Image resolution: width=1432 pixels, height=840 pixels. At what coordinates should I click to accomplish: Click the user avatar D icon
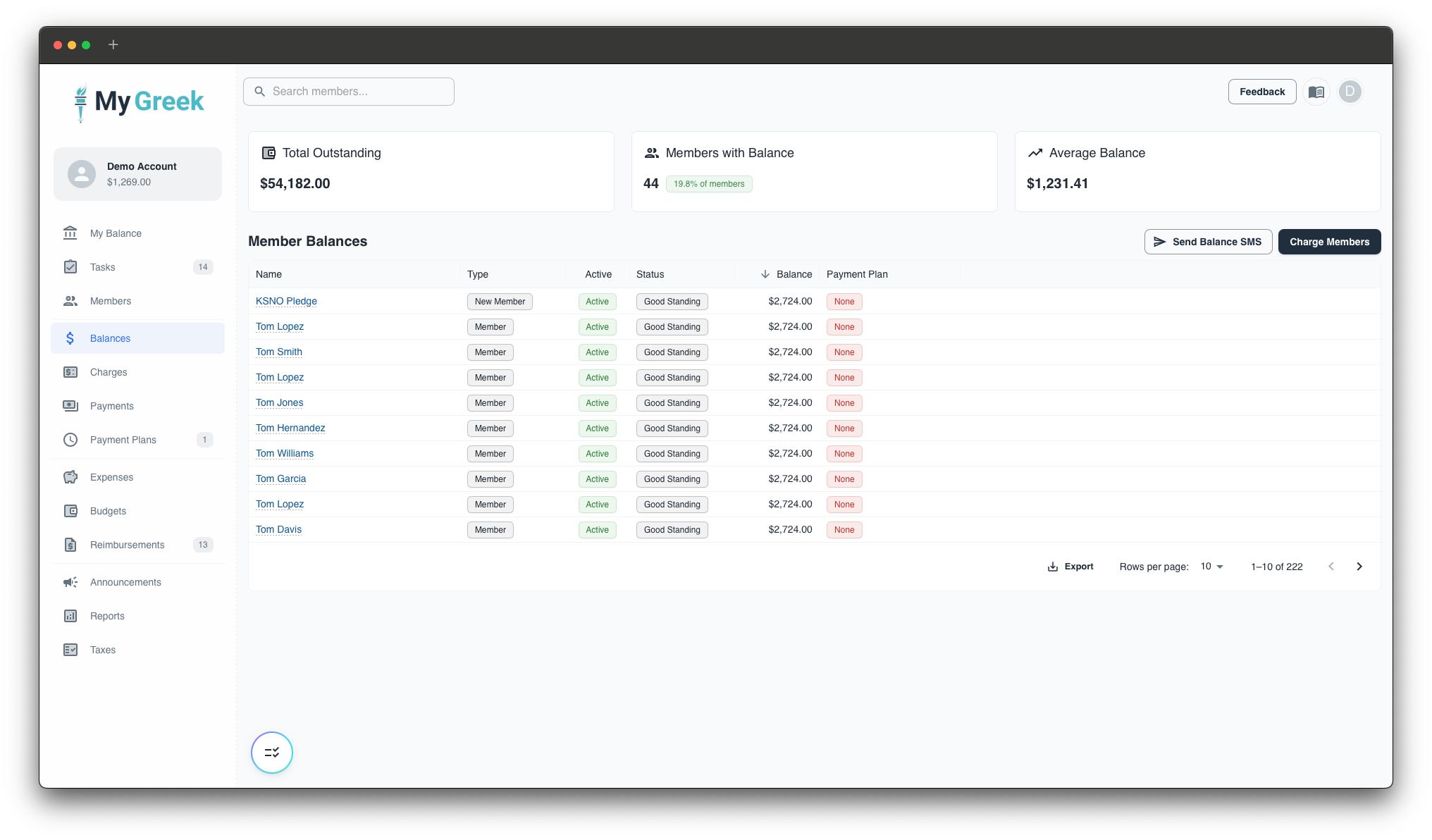[1350, 92]
